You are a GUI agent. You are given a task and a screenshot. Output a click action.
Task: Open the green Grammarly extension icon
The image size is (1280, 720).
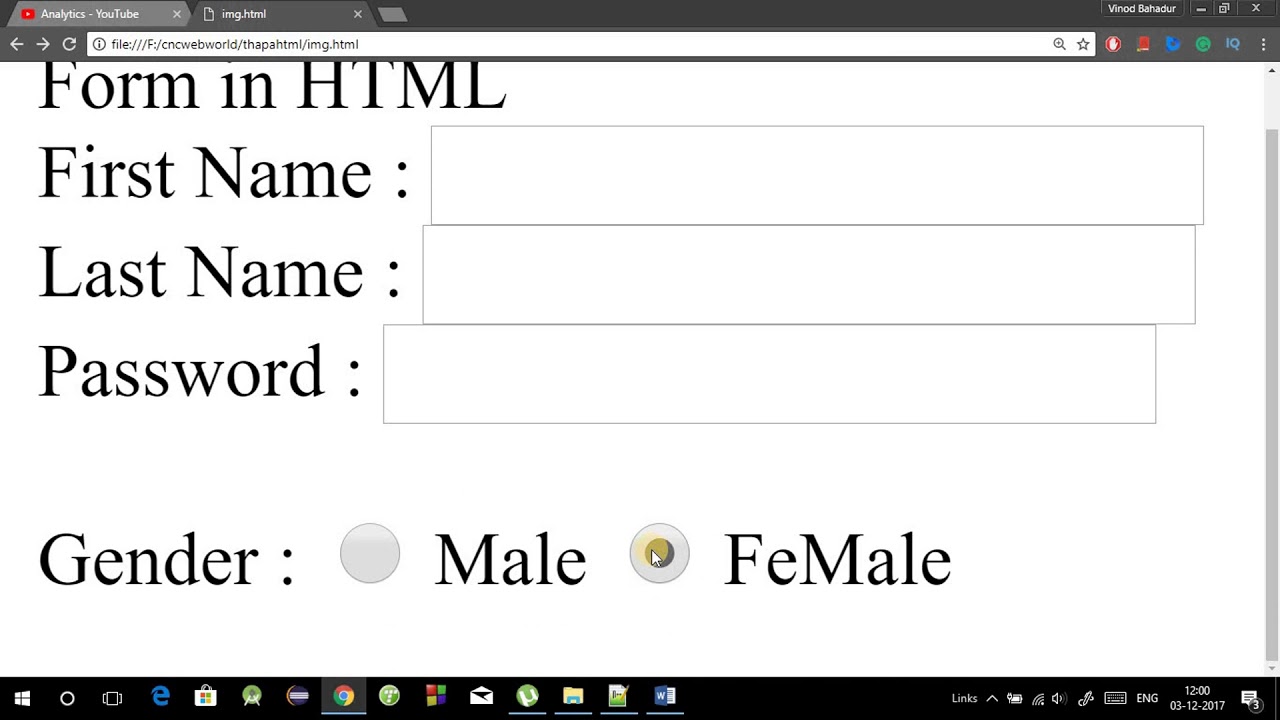1203,44
